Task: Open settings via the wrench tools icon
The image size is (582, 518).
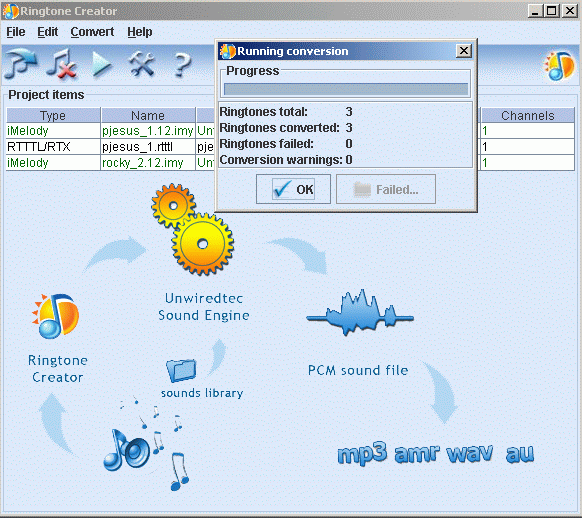Action: click(x=141, y=64)
